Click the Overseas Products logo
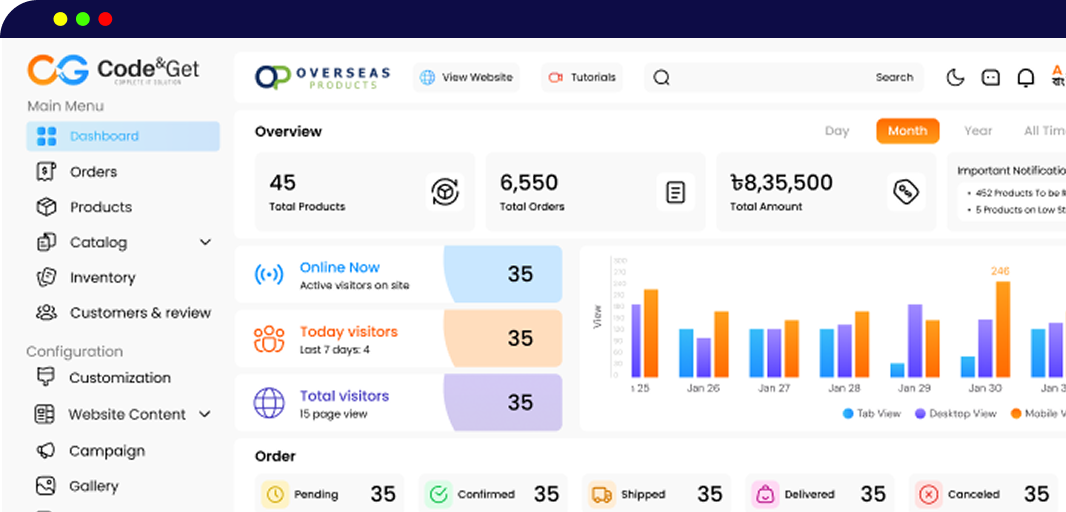1066x512 pixels. click(322, 77)
